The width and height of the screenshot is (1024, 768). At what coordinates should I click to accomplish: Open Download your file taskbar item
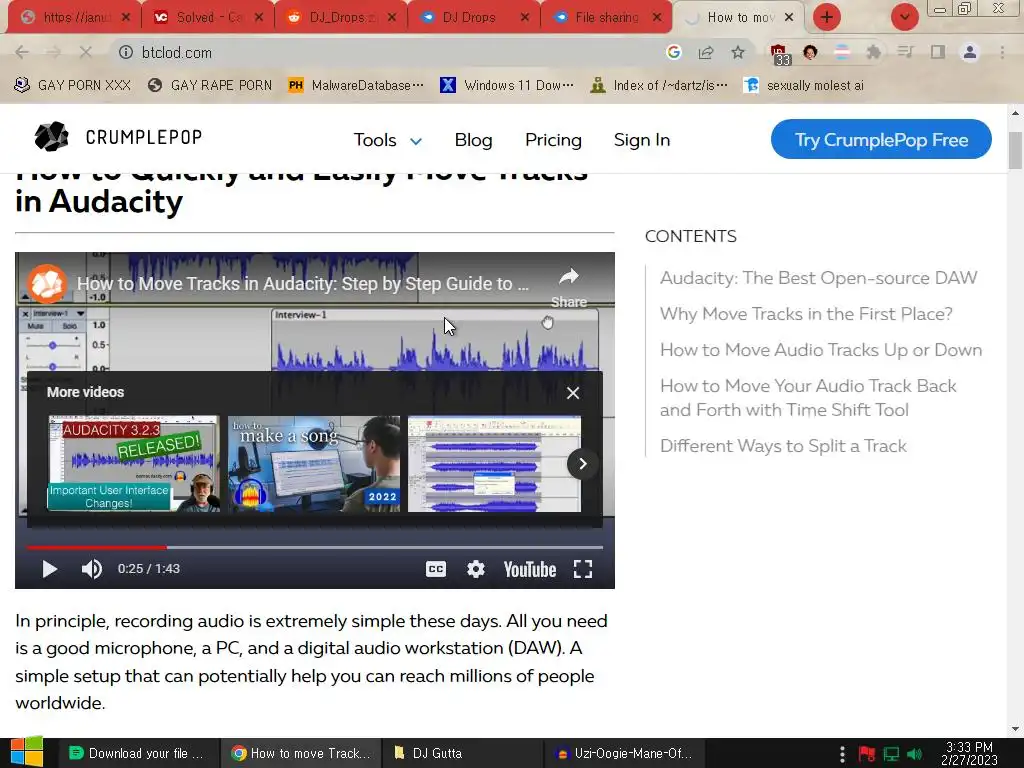[137, 753]
